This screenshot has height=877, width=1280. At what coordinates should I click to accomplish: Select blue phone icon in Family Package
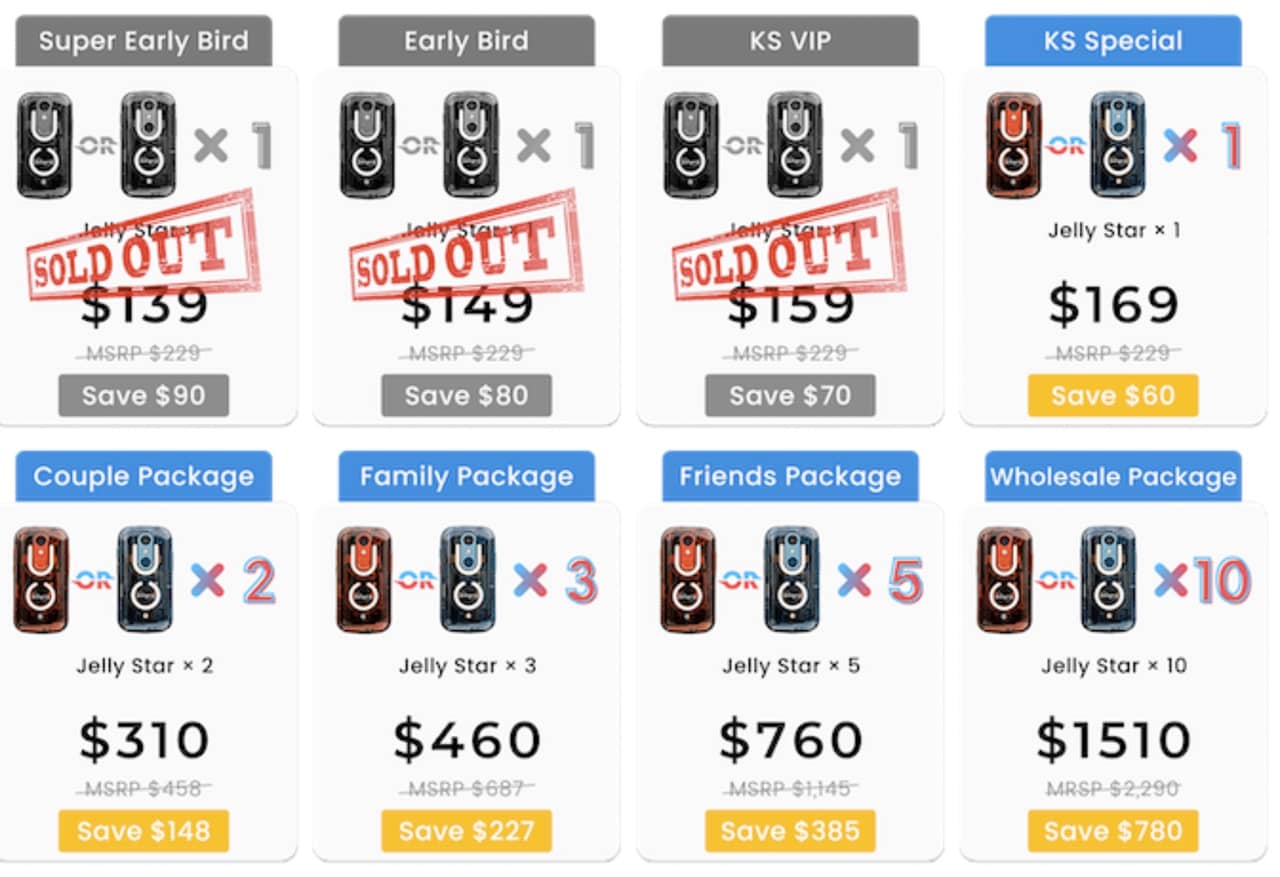point(468,580)
